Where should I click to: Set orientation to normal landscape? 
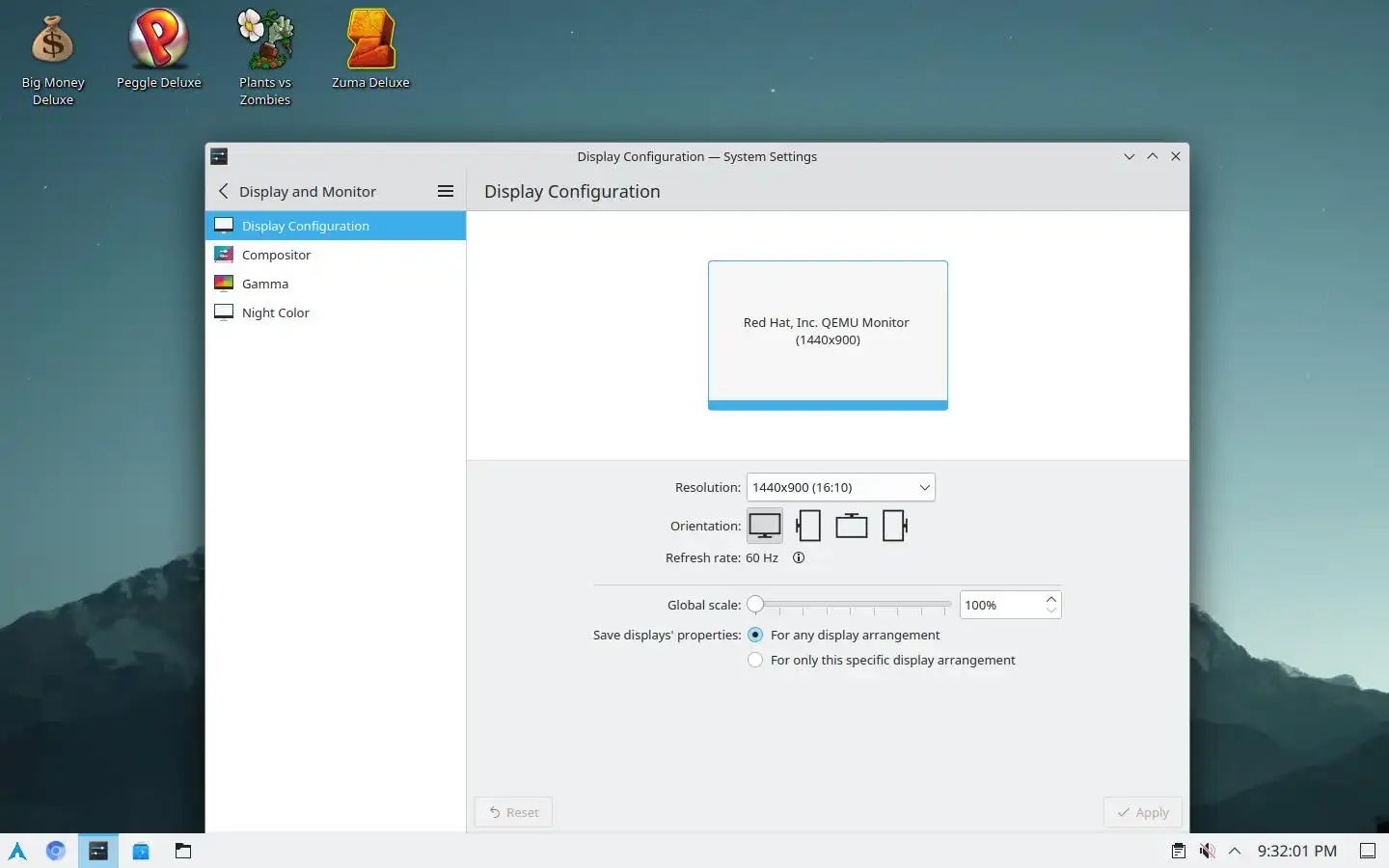pos(765,526)
